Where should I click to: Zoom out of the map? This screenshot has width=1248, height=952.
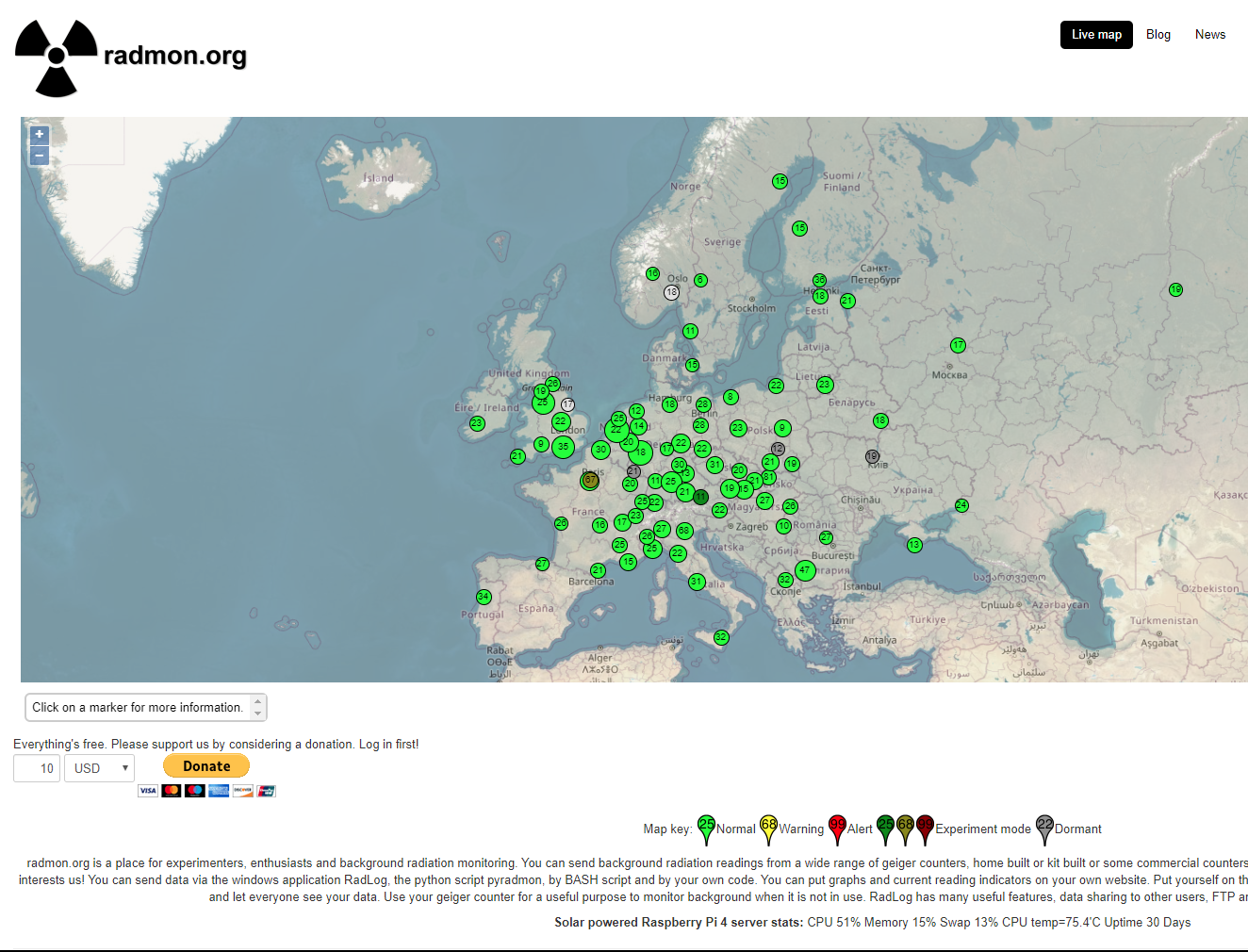pos(40,156)
